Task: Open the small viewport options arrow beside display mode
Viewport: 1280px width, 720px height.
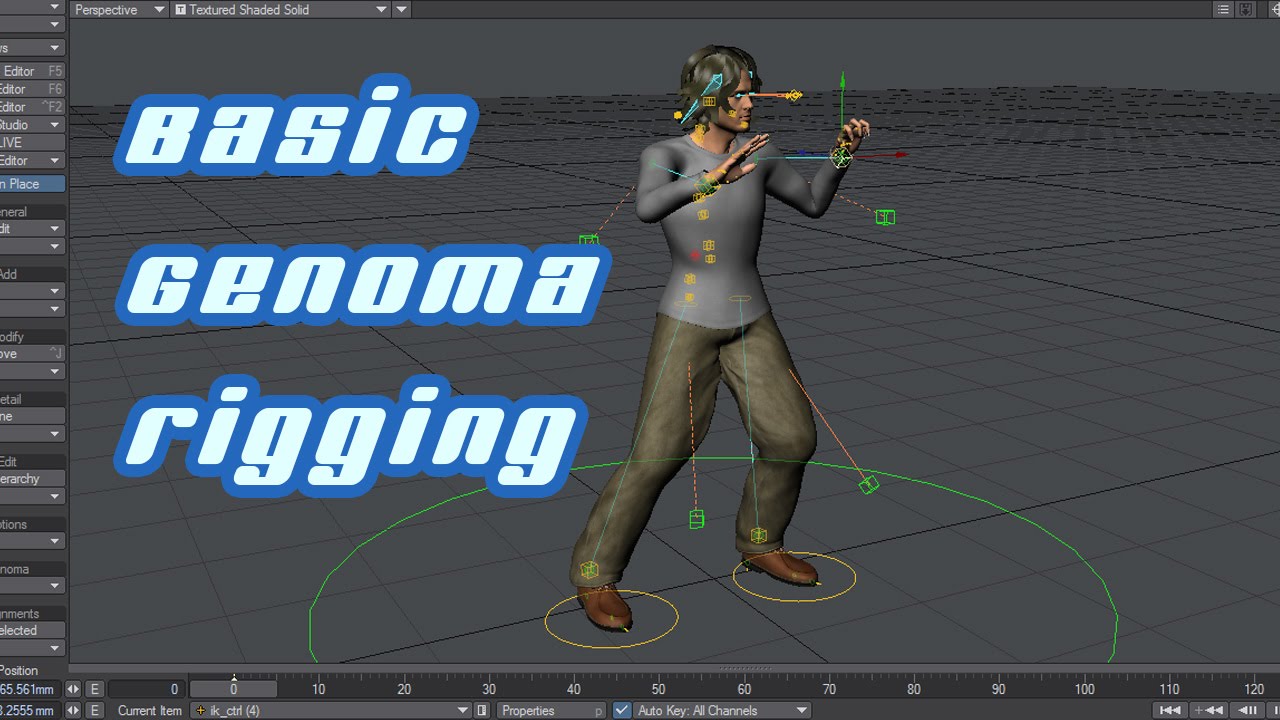Action: pos(401,10)
